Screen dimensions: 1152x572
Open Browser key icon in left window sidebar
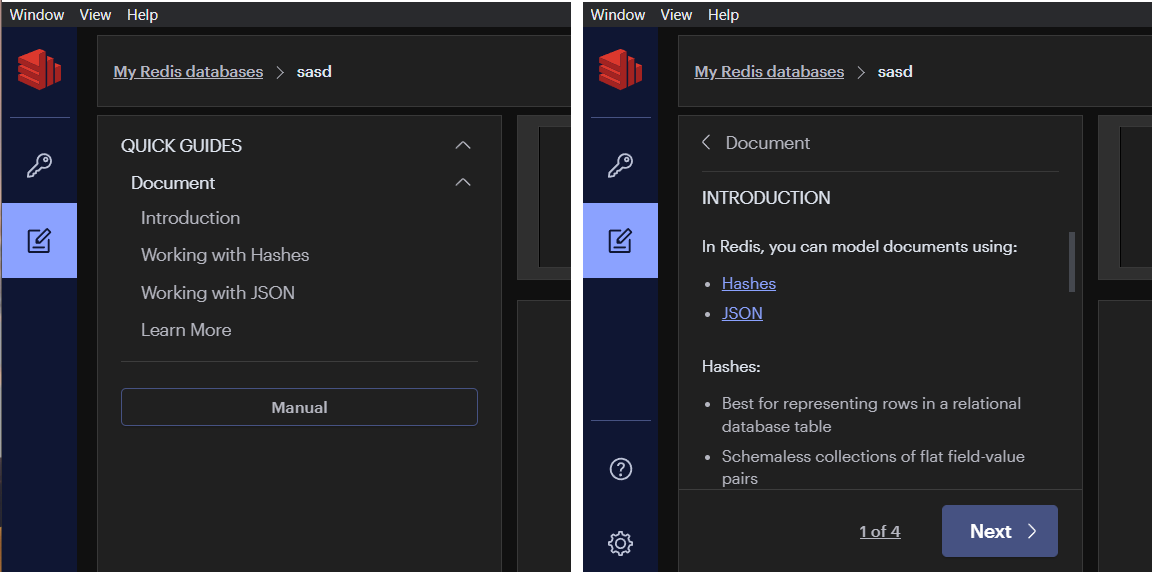click(x=39, y=165)
